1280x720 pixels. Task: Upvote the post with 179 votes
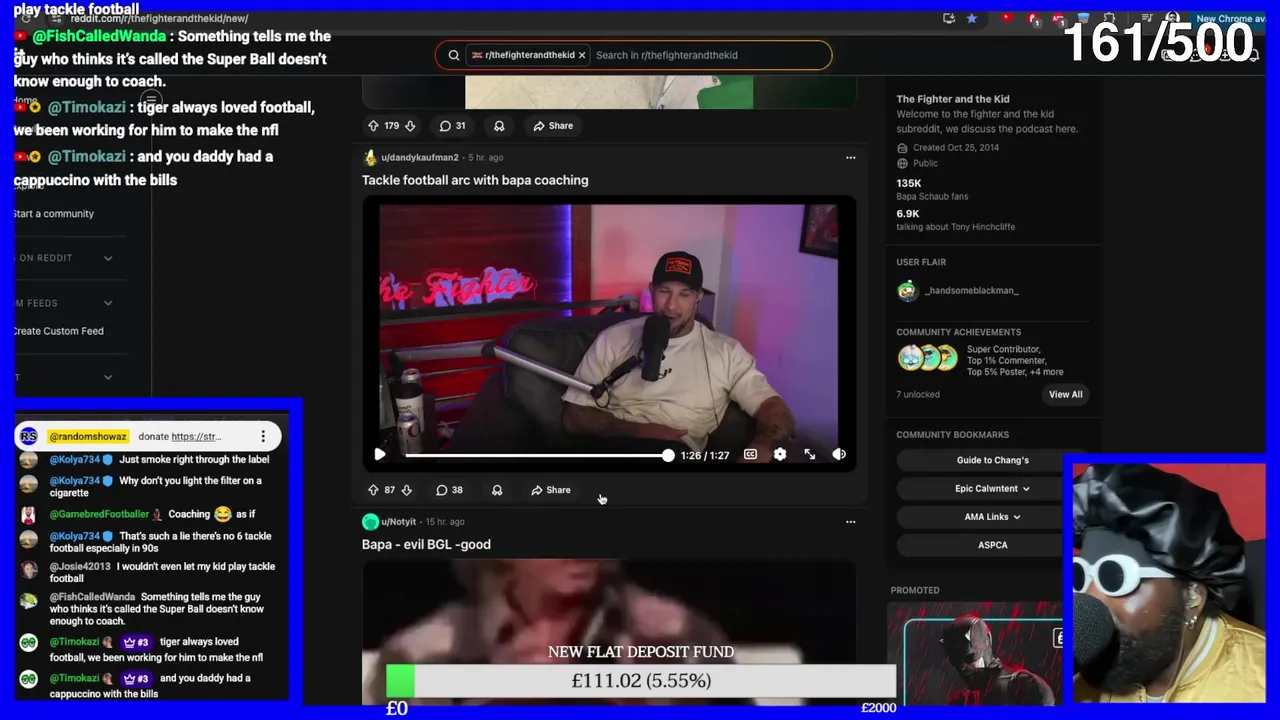[373, 126]
